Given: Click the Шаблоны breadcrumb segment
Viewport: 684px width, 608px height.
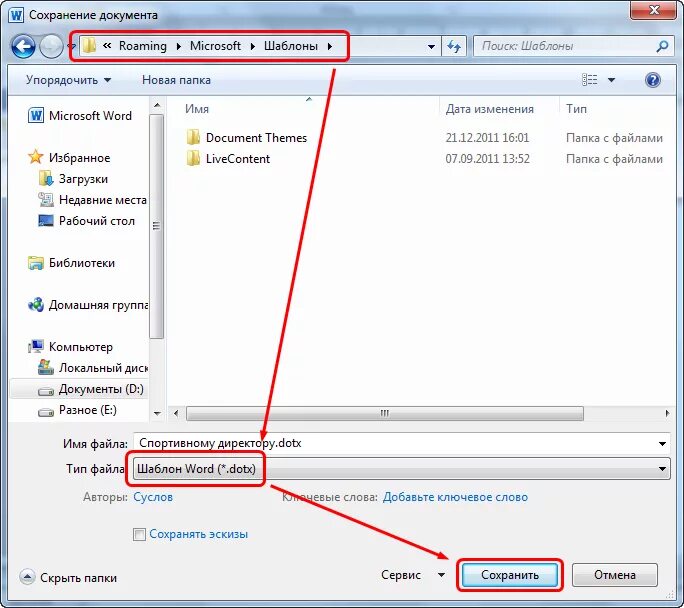Looking at the screenshot, I should click(x=291, y=46).
